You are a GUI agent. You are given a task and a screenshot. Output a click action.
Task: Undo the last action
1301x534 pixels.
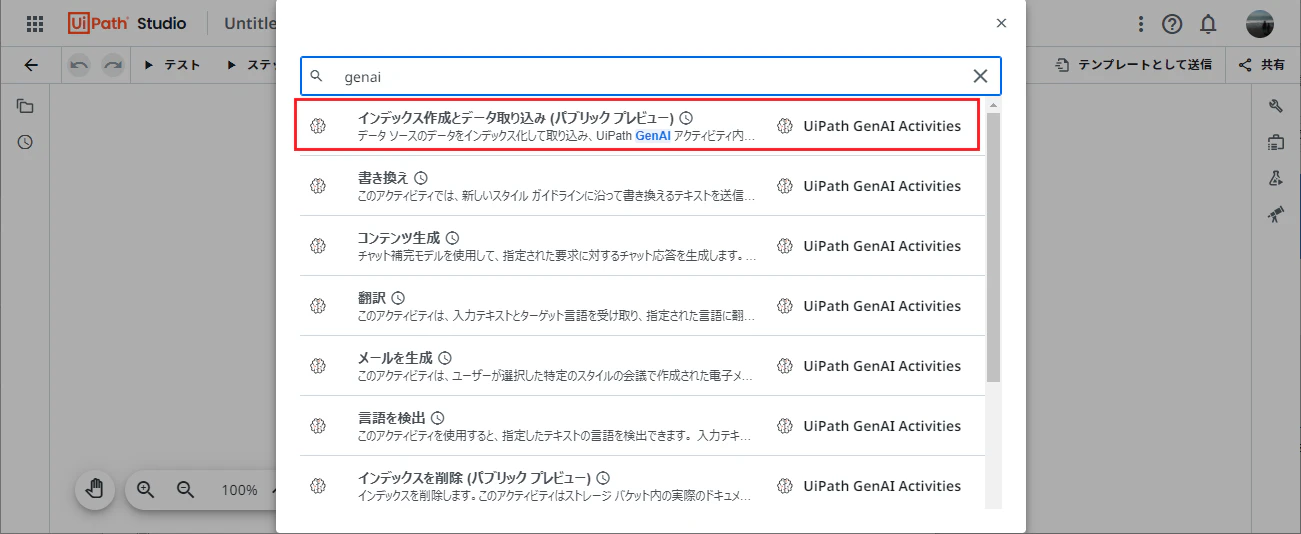tap(79, 65)
